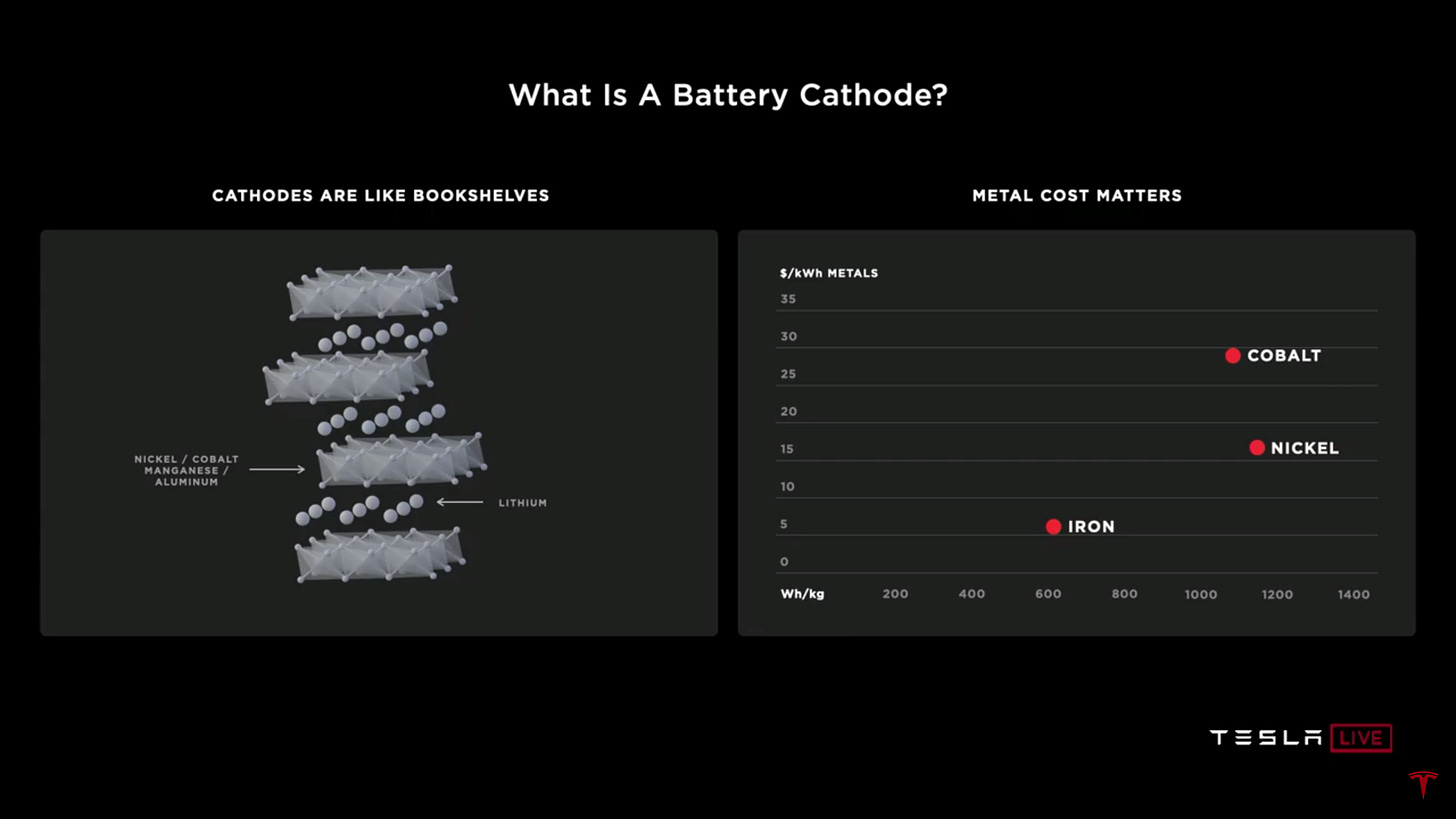The width and height of the screenshot is (1456, 819).
Task: Click the red LIVE badge
Action: click(x=1361, y=738)
